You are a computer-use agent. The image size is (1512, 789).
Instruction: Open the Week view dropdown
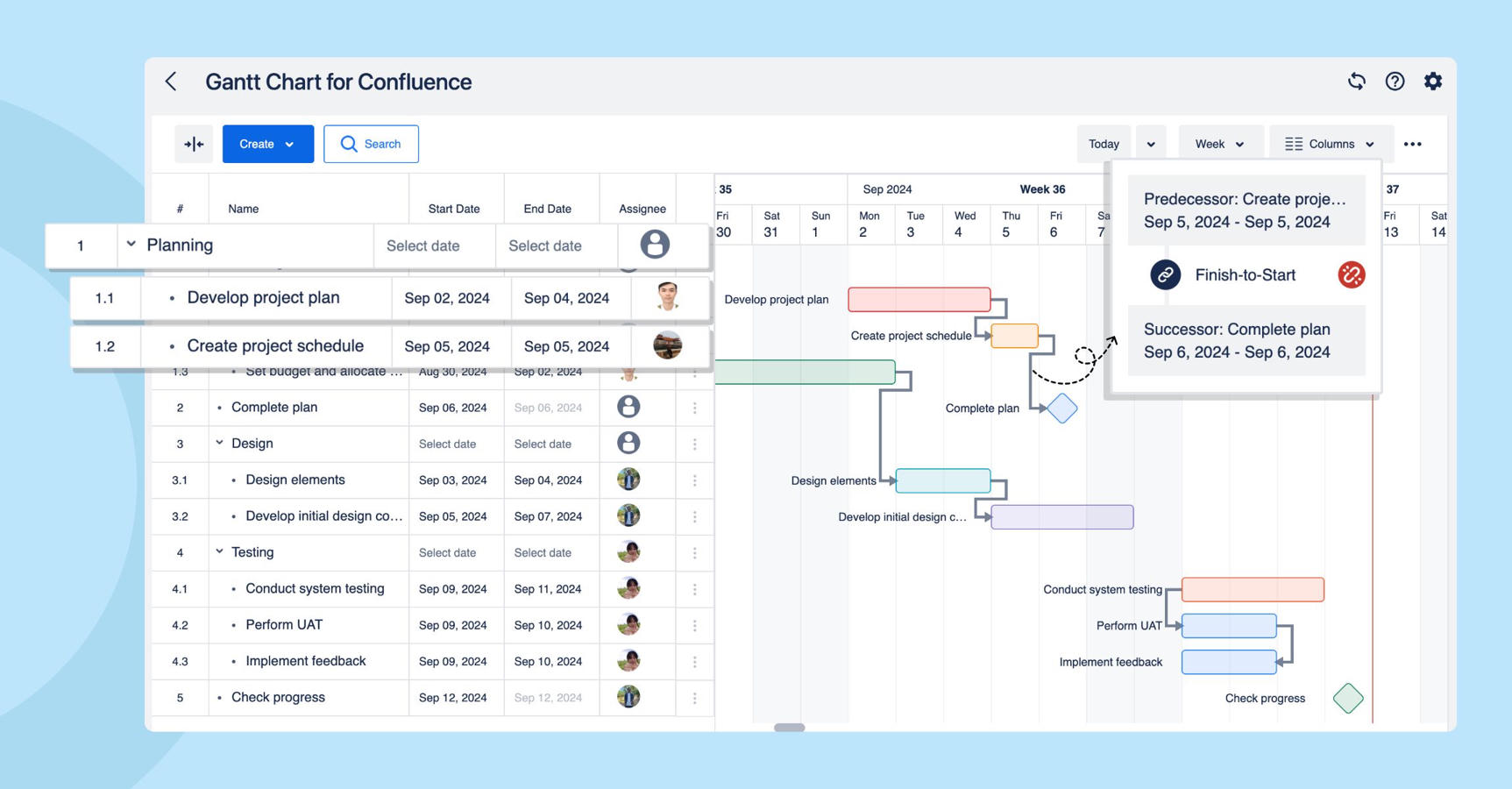pos(1219,144)
